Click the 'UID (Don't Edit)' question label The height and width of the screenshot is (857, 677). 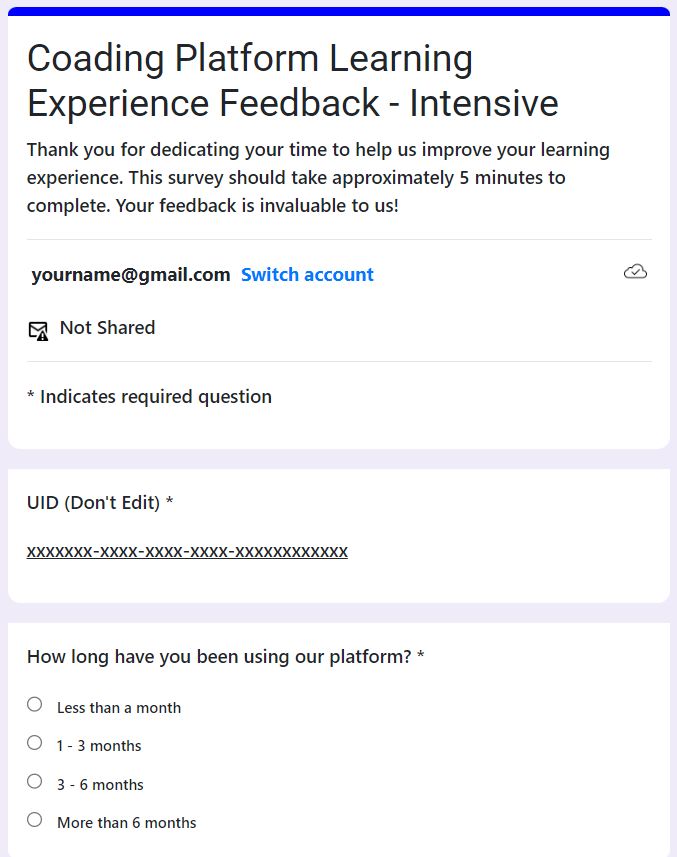[93, 503]
